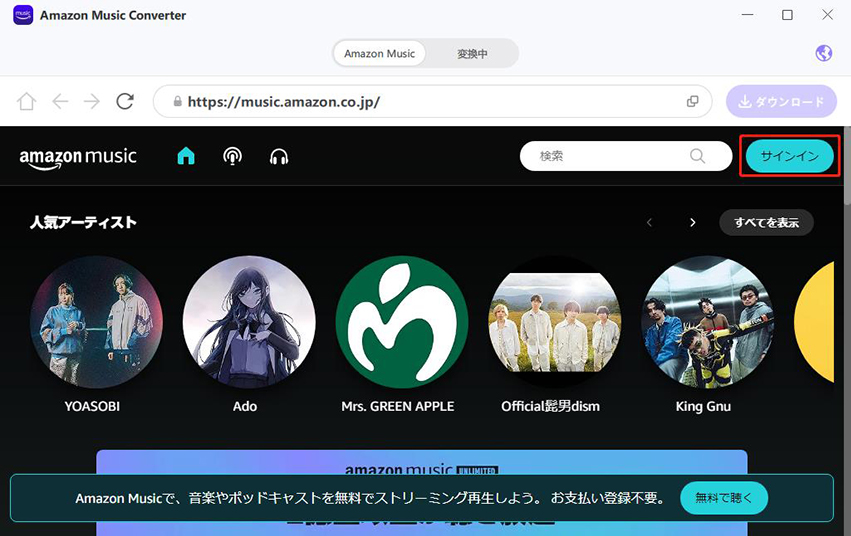Click the Ado artist name
Image resolution: width=851 pixels, height=536 pixels.
[x=245, y=406]
